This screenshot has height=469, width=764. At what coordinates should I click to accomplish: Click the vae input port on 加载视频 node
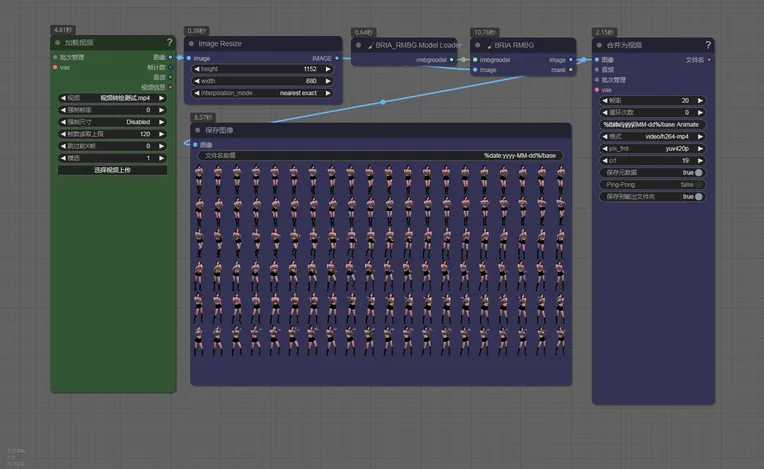pyautogui.click(x=55, y=67)
